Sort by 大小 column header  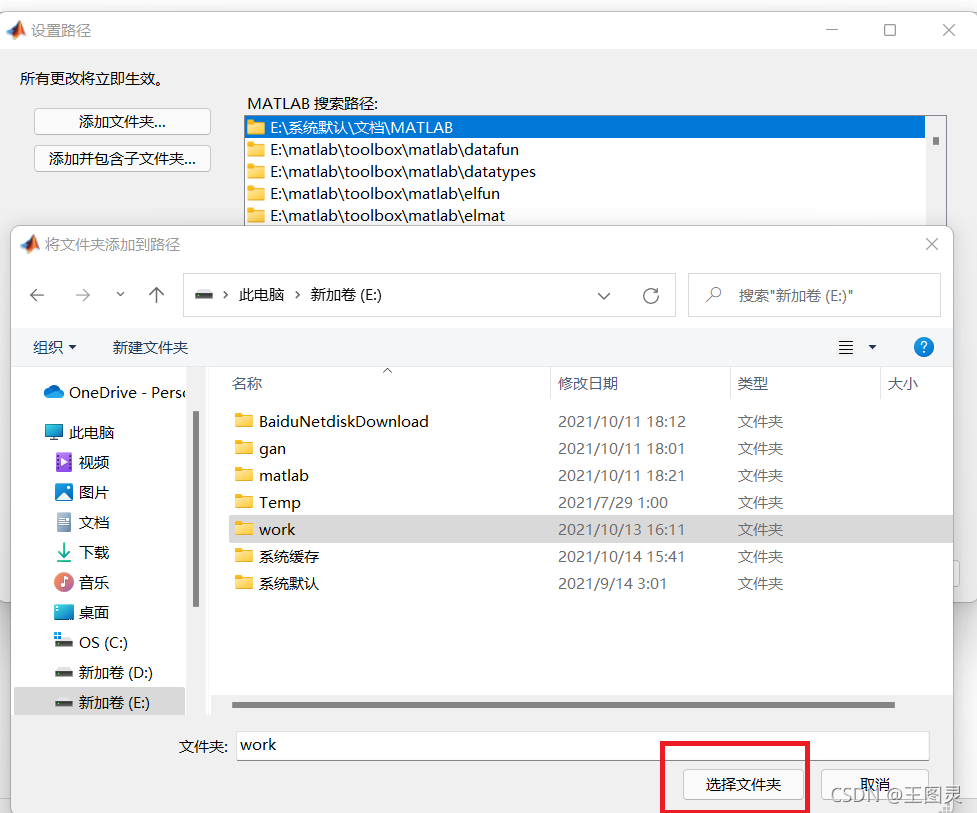pos(903,383)
